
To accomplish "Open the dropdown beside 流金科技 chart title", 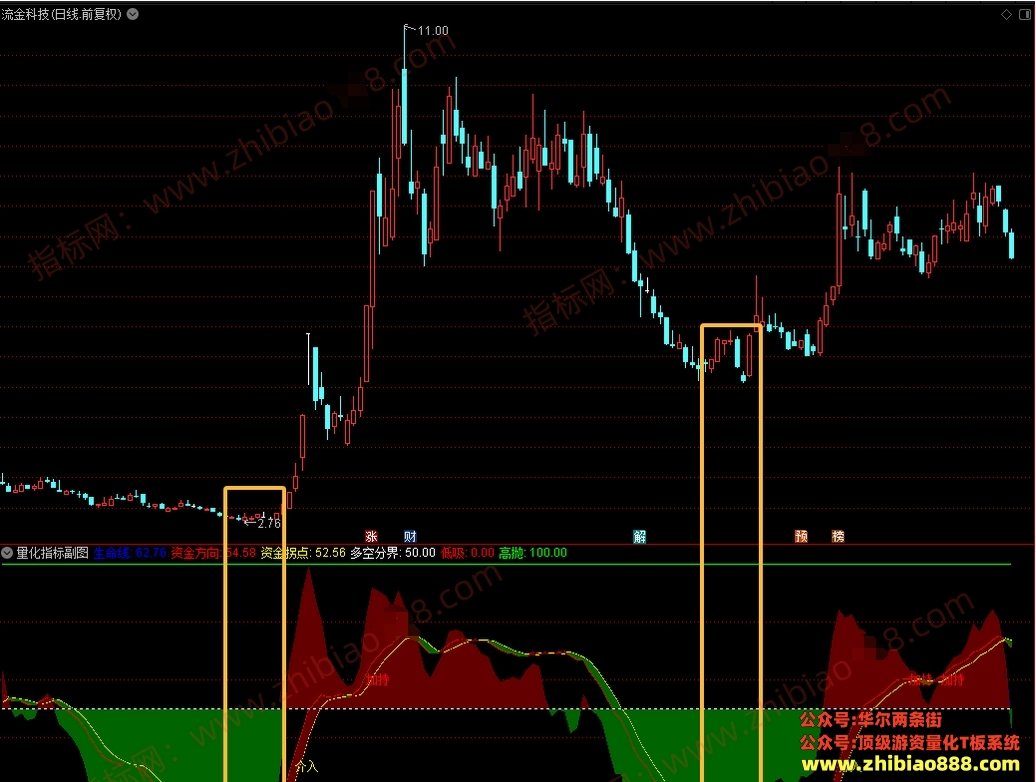I will (133, 14).
